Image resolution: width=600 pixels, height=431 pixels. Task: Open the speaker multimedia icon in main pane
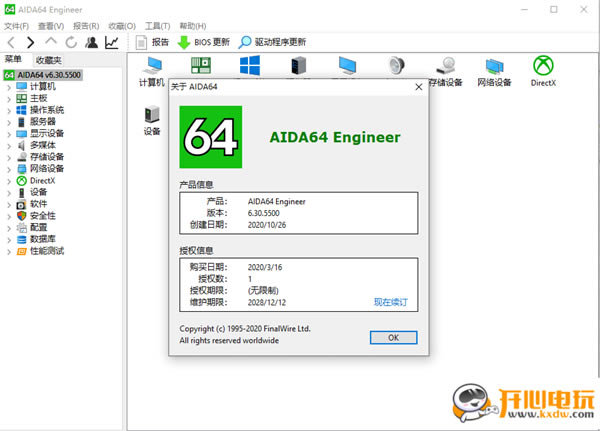[396, 65]
